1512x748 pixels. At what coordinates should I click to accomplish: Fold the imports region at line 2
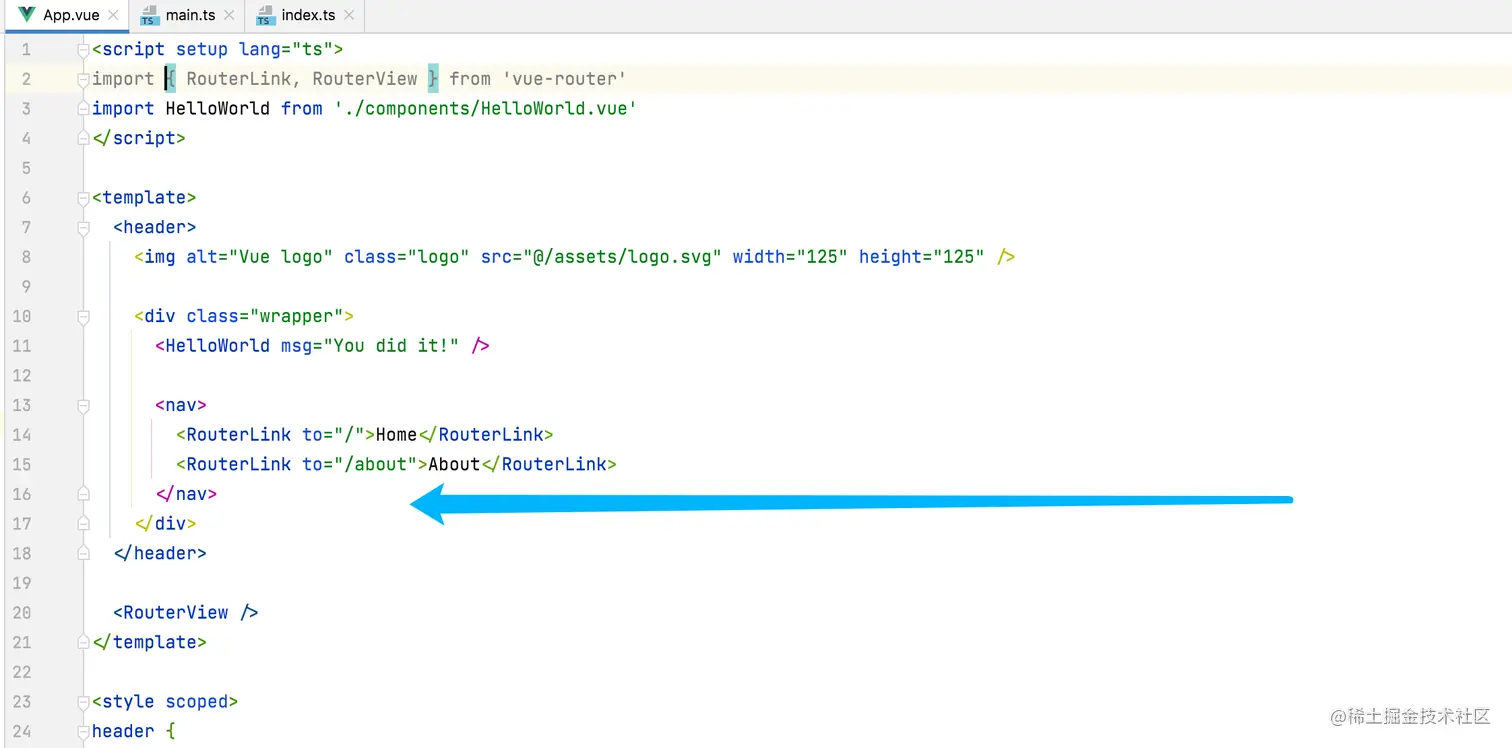pyautogui.click(x=84, y=79)
